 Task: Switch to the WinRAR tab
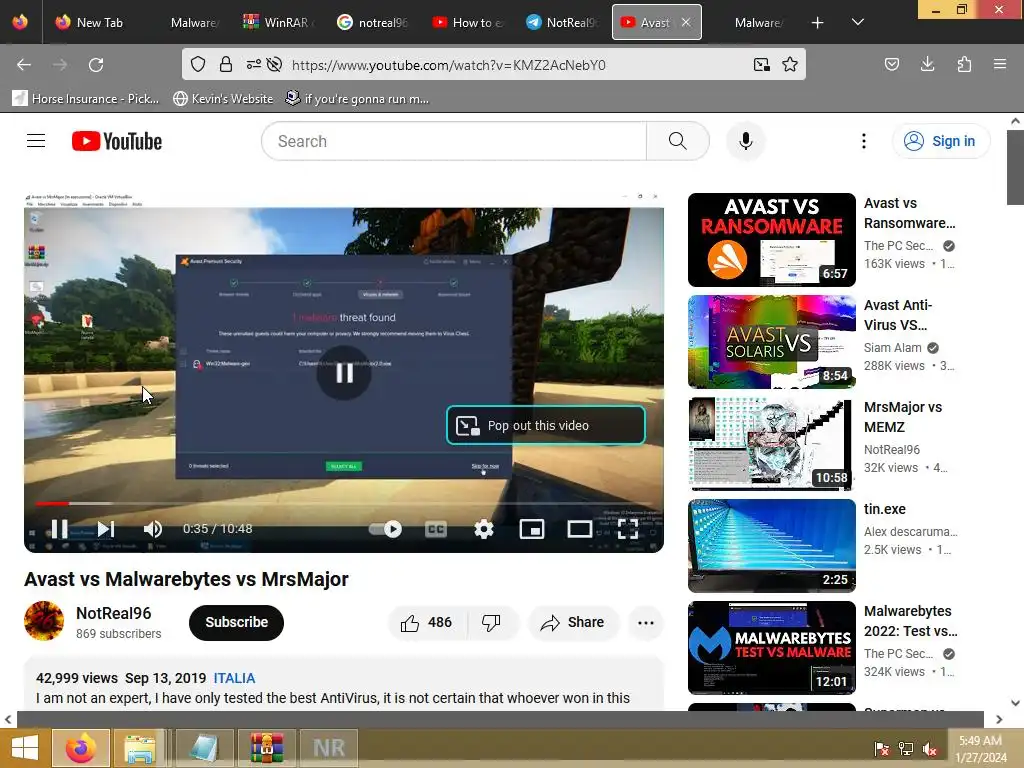[279, 22]
